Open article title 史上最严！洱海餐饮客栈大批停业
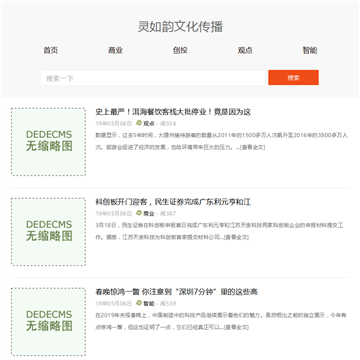The height and width of the screenshot is (360, 360). pos(173,112)
